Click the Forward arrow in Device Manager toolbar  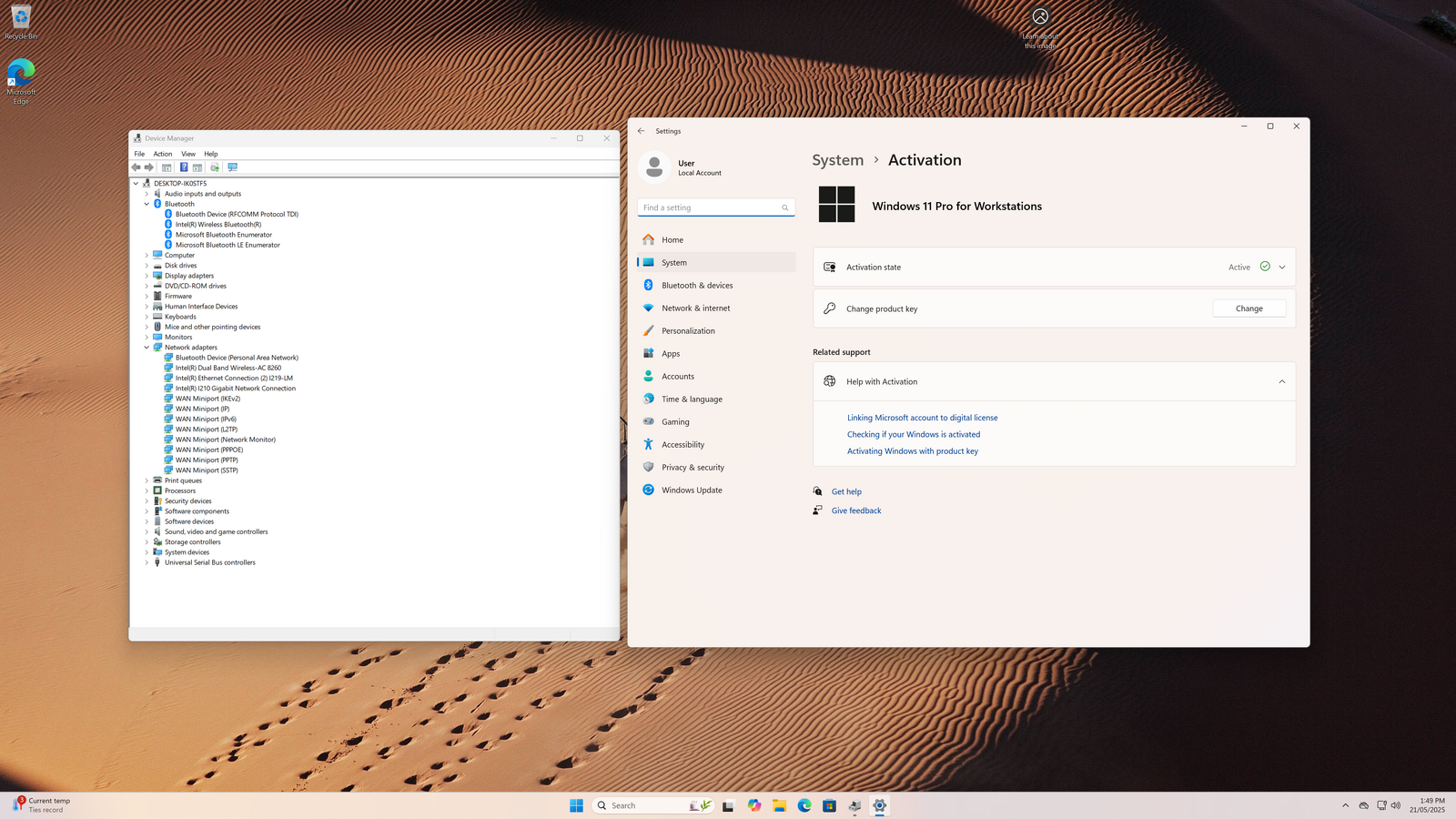coord(149,167)
